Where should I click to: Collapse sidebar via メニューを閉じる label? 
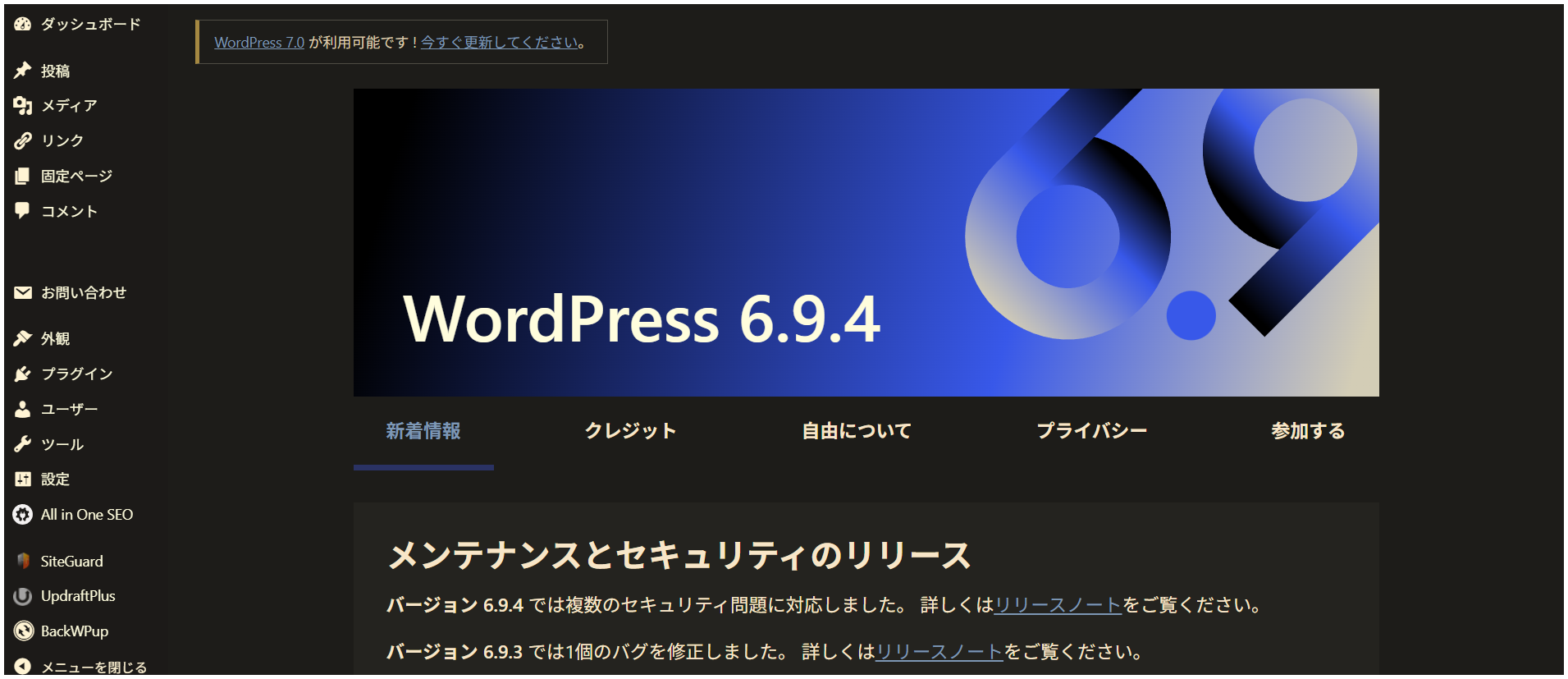[x=94, y=668]
